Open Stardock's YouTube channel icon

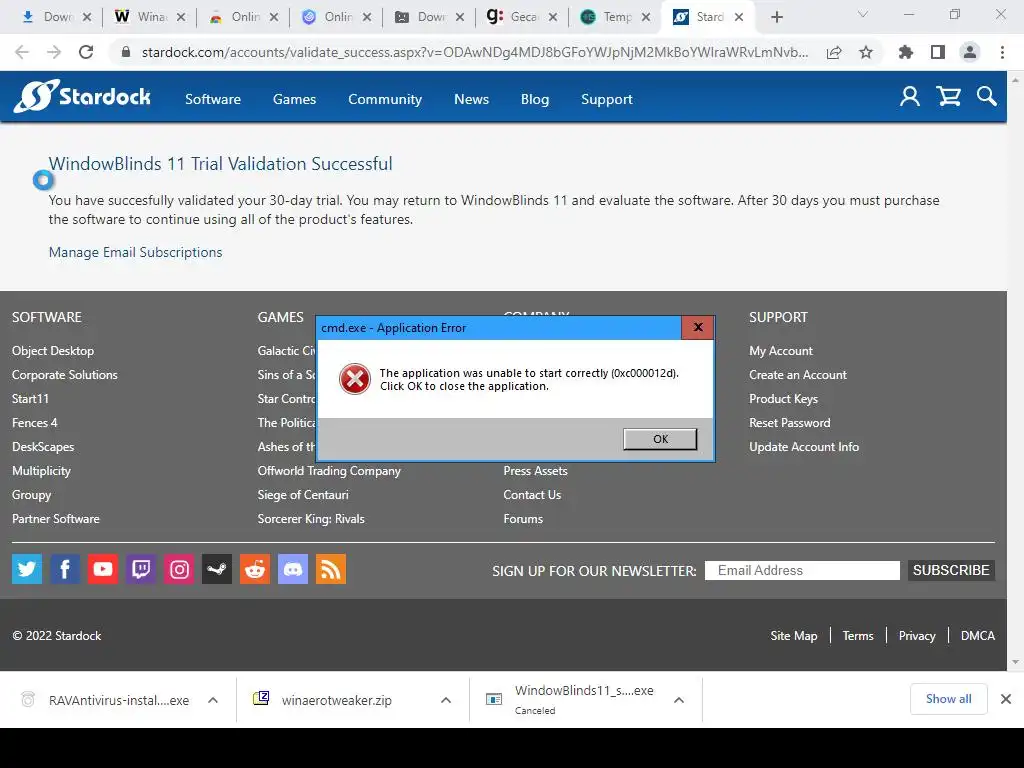103,569
